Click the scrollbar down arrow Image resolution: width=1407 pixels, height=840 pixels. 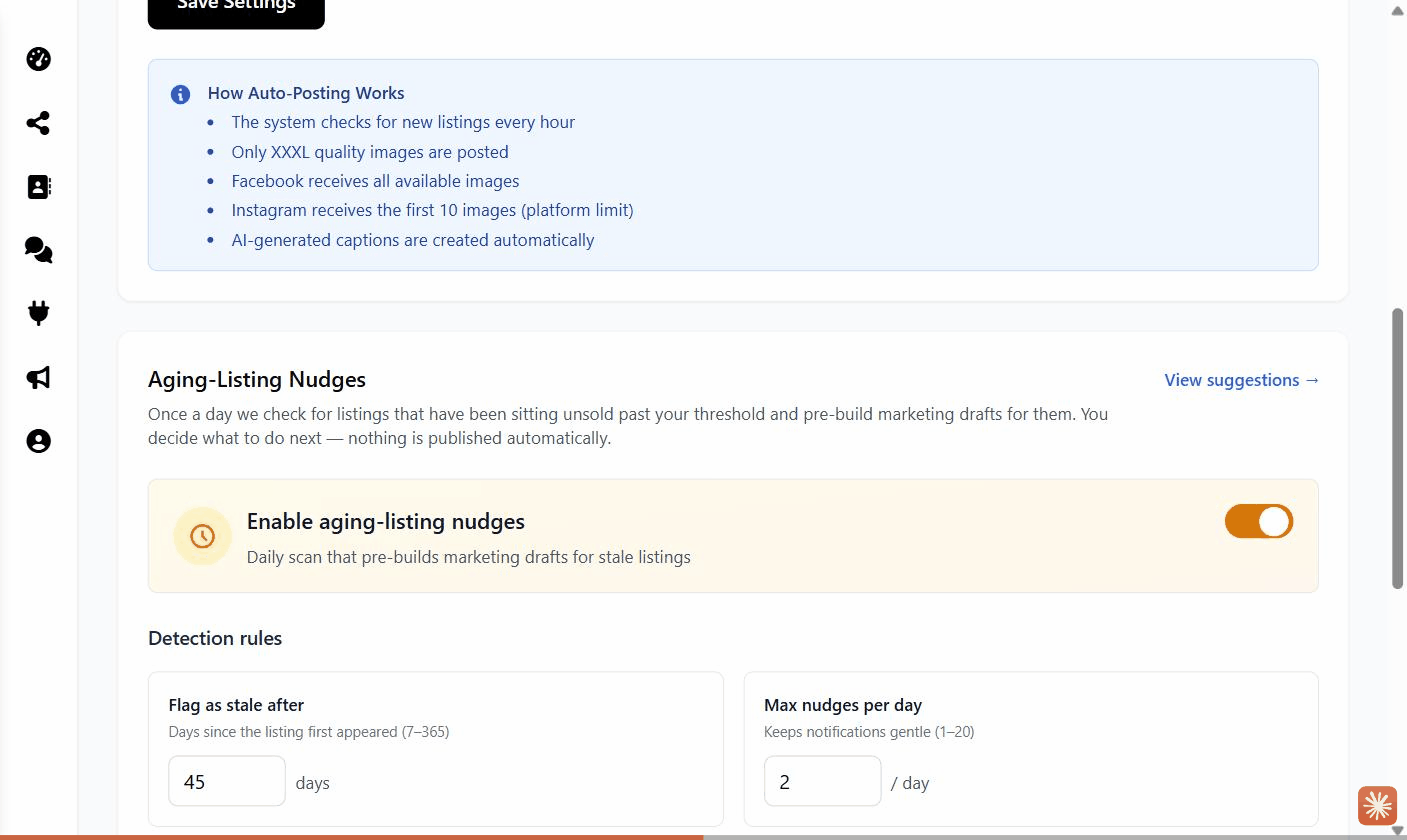[x=1398, y=830]
